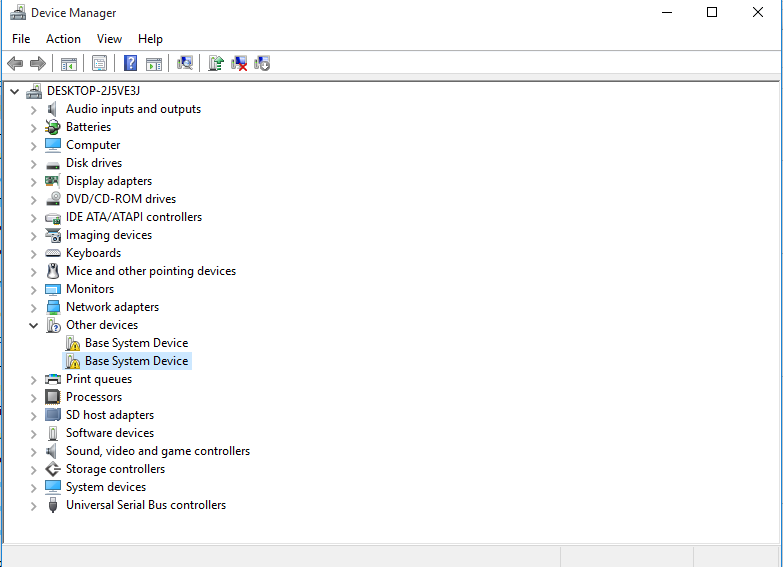783x567 pixels.
Task: Open the Help menu
Action: coord(150,39)
